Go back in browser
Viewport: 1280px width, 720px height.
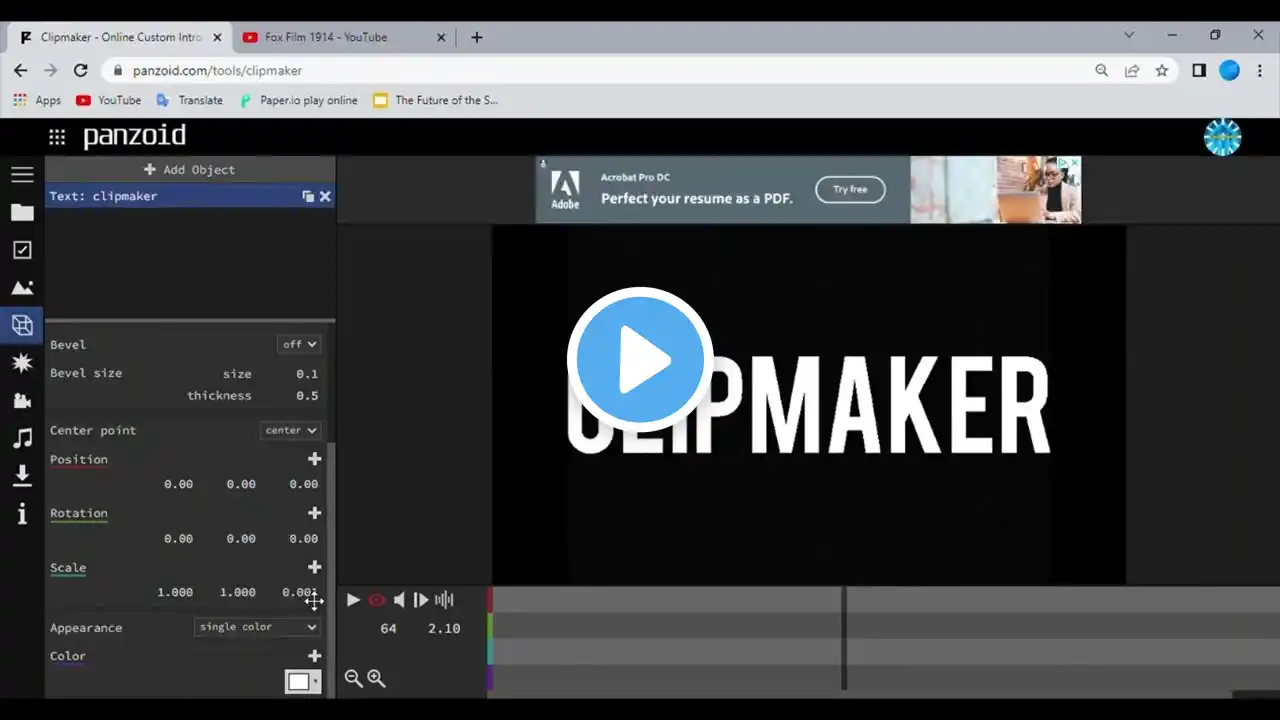[x=20, y=70]
